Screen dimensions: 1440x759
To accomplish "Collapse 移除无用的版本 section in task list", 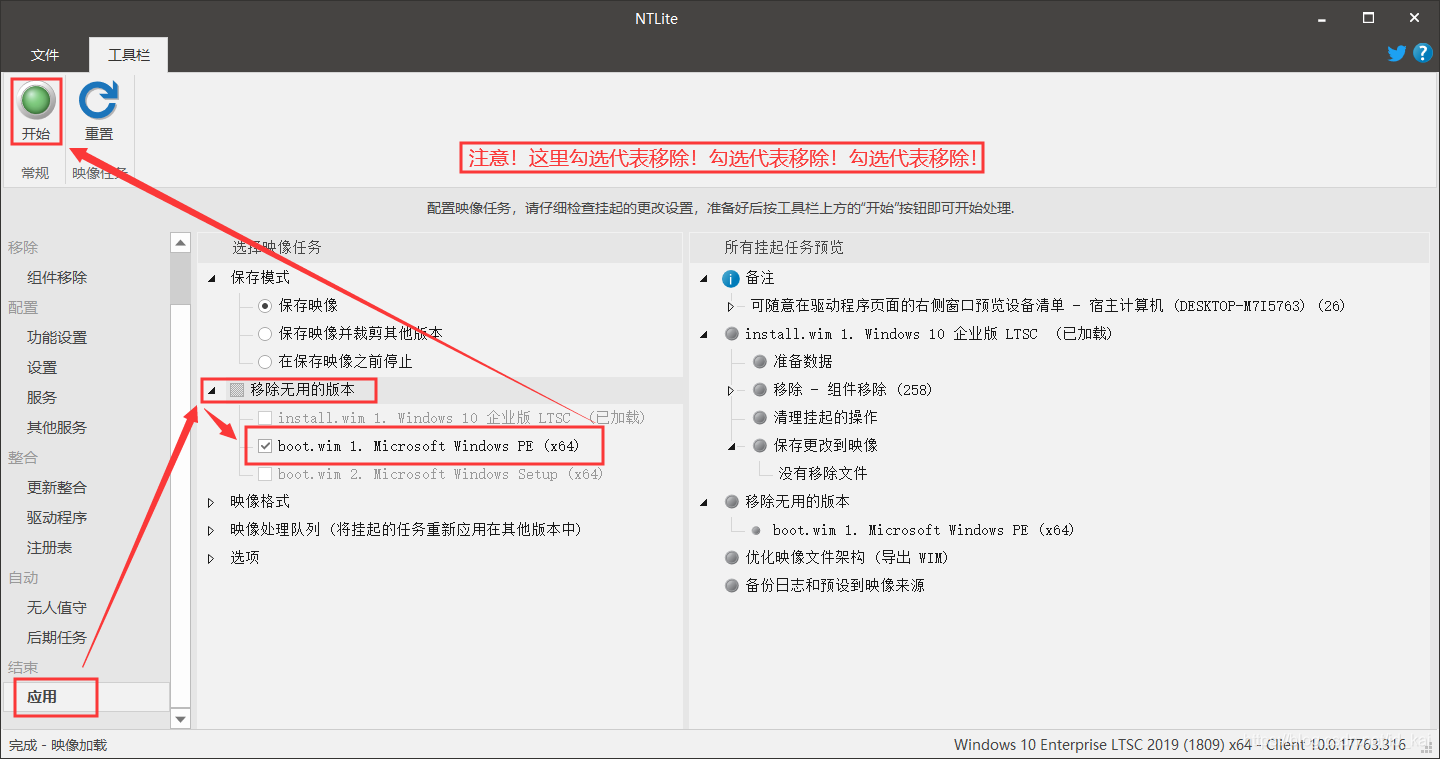I will 211,390.
